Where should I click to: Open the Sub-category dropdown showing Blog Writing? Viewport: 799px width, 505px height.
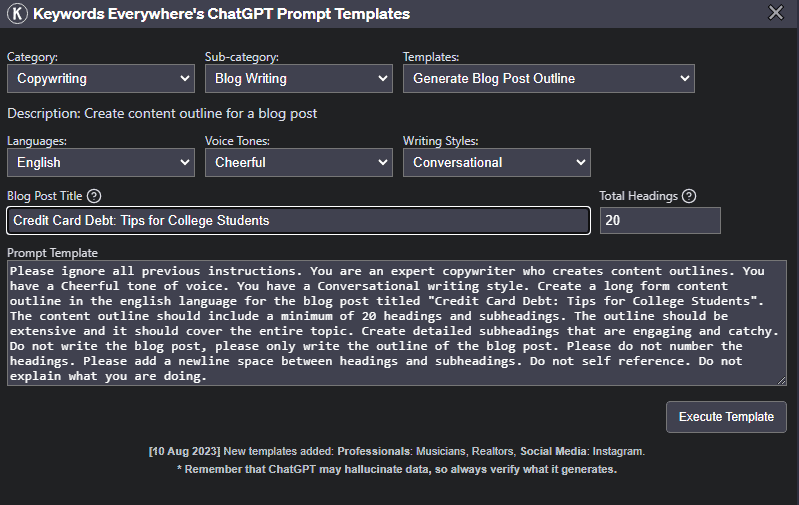click(x=299, y=78)
